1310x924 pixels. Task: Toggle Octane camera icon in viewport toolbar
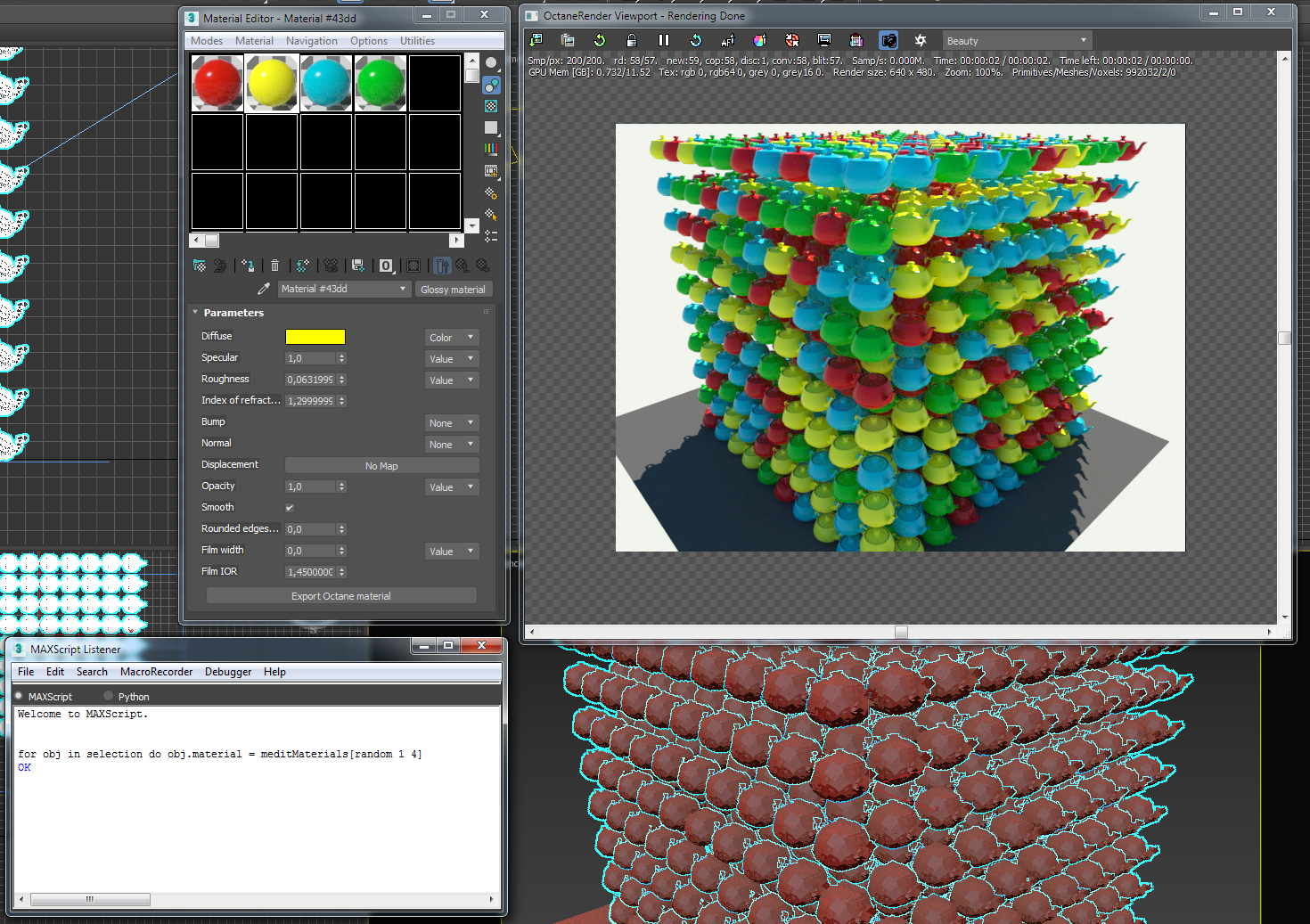point(888,40)
